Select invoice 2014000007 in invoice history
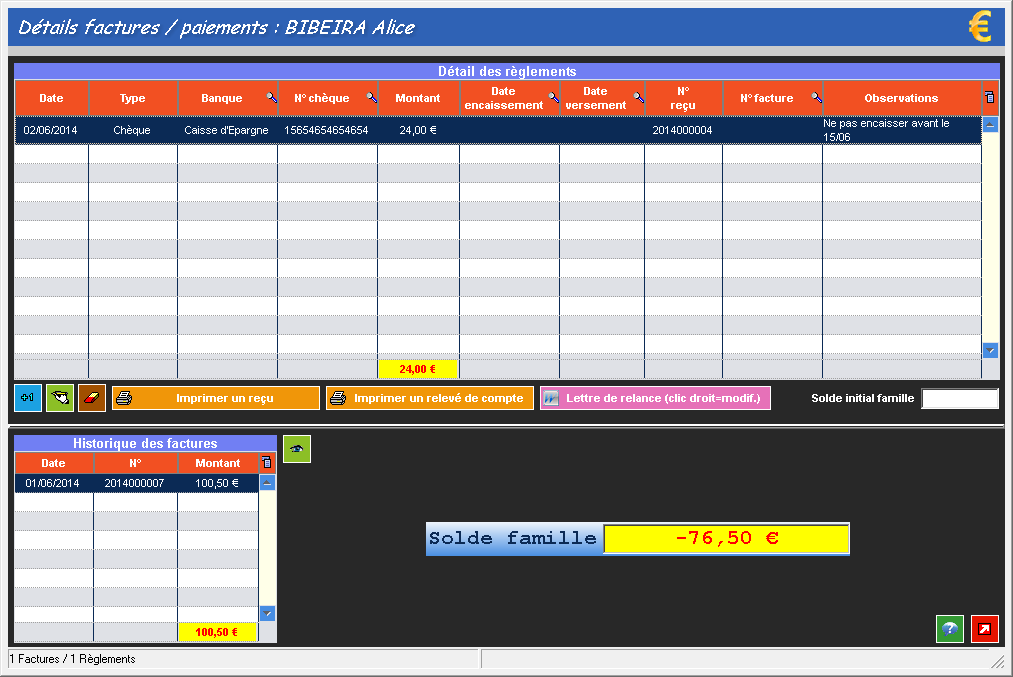The height and width of the screenshot is (677, 1013). (135, 483)
